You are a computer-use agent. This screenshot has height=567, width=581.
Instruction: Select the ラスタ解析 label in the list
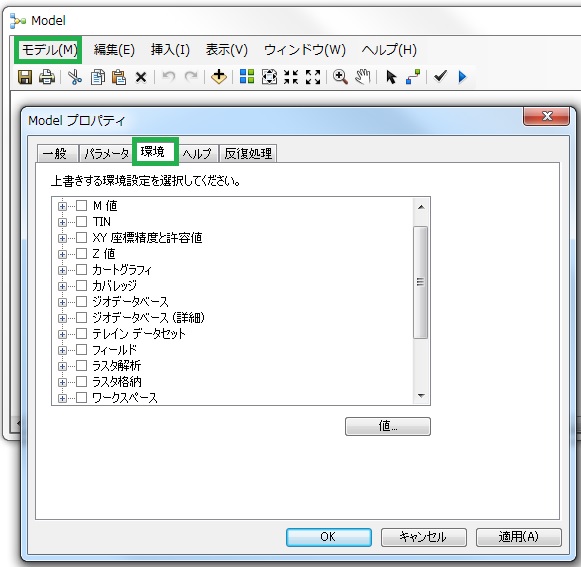[116, 366]
